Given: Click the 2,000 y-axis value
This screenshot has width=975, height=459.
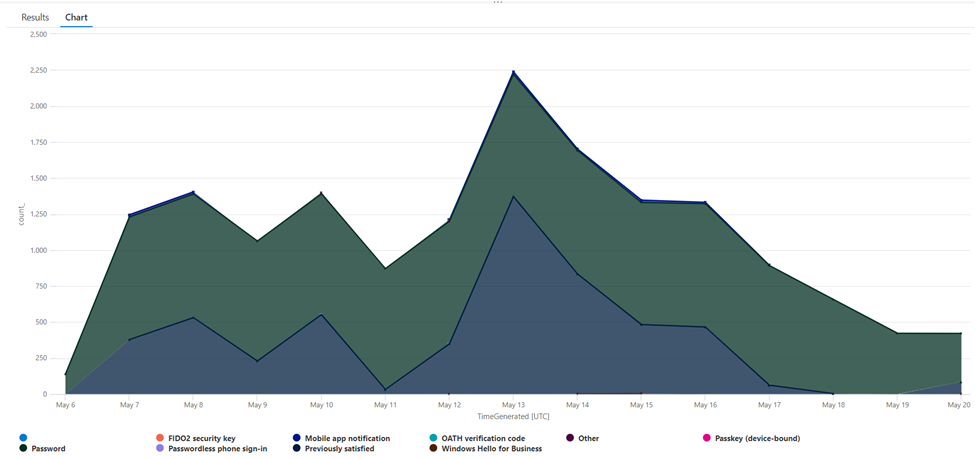Looking at the screenshot, I should [38, 106].
